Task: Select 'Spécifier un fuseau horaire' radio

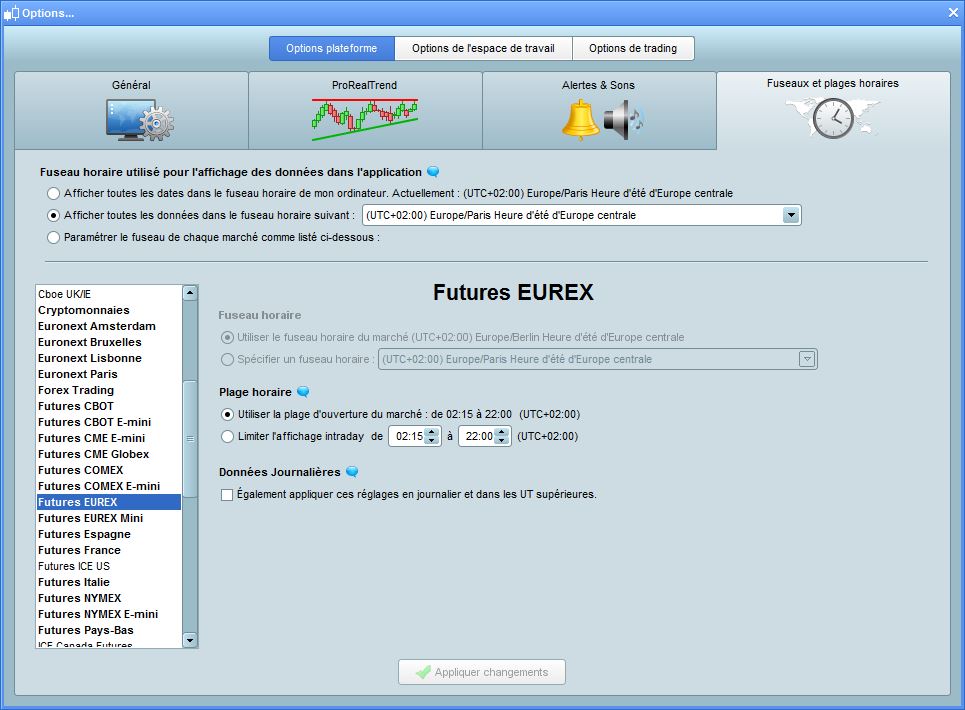Action: [227, 359]
